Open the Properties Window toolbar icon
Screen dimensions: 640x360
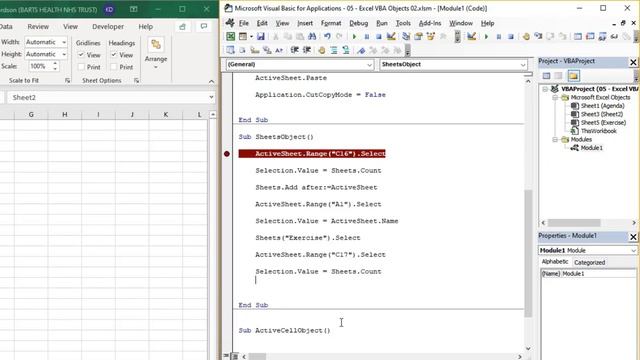click(418, 36)
